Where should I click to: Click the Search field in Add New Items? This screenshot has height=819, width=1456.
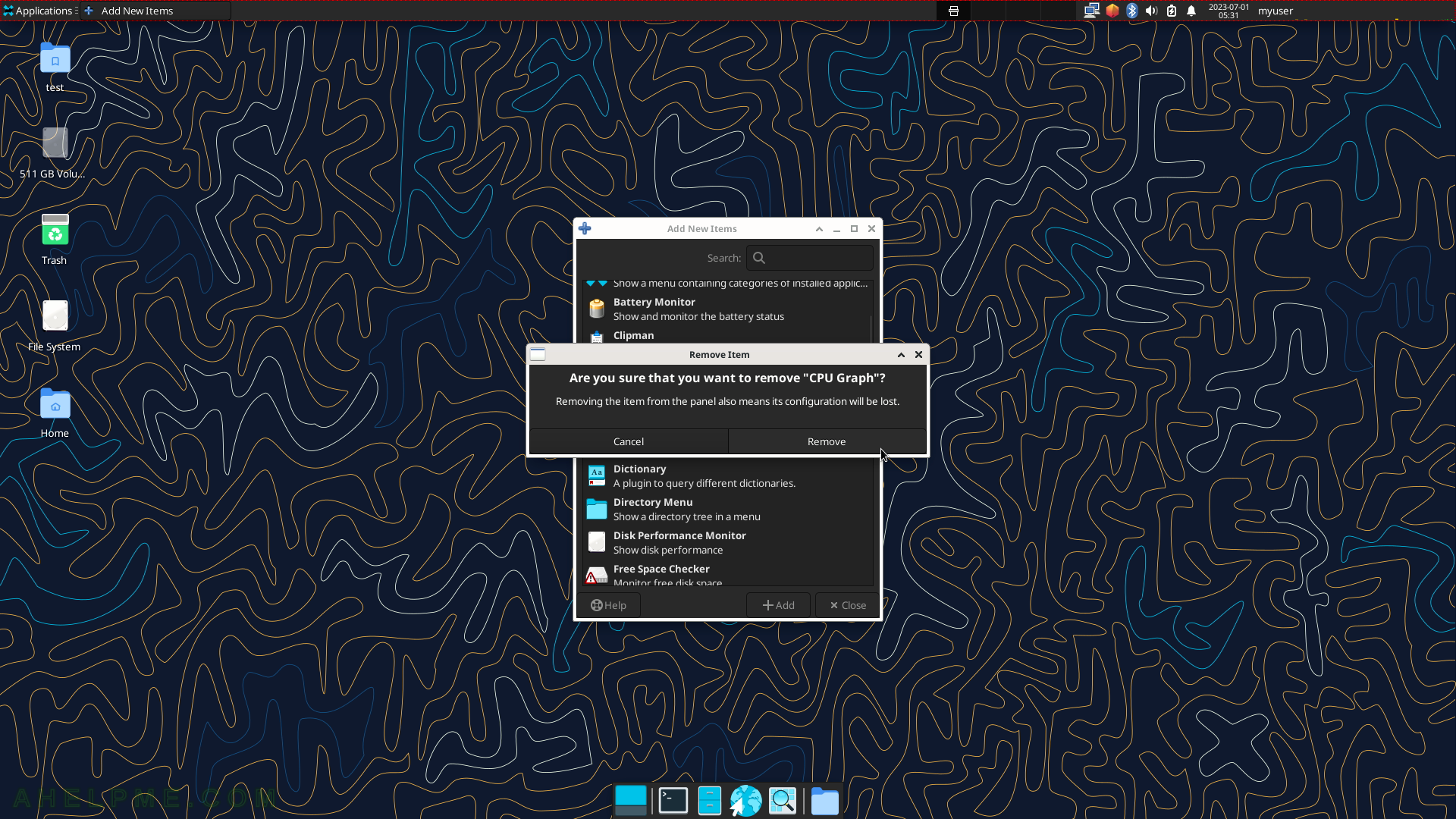click(809, 258)
